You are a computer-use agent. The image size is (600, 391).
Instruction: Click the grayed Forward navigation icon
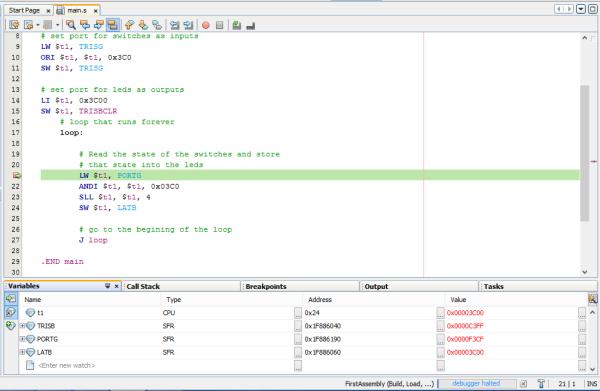pyautogui.click(x=48, y=25)
